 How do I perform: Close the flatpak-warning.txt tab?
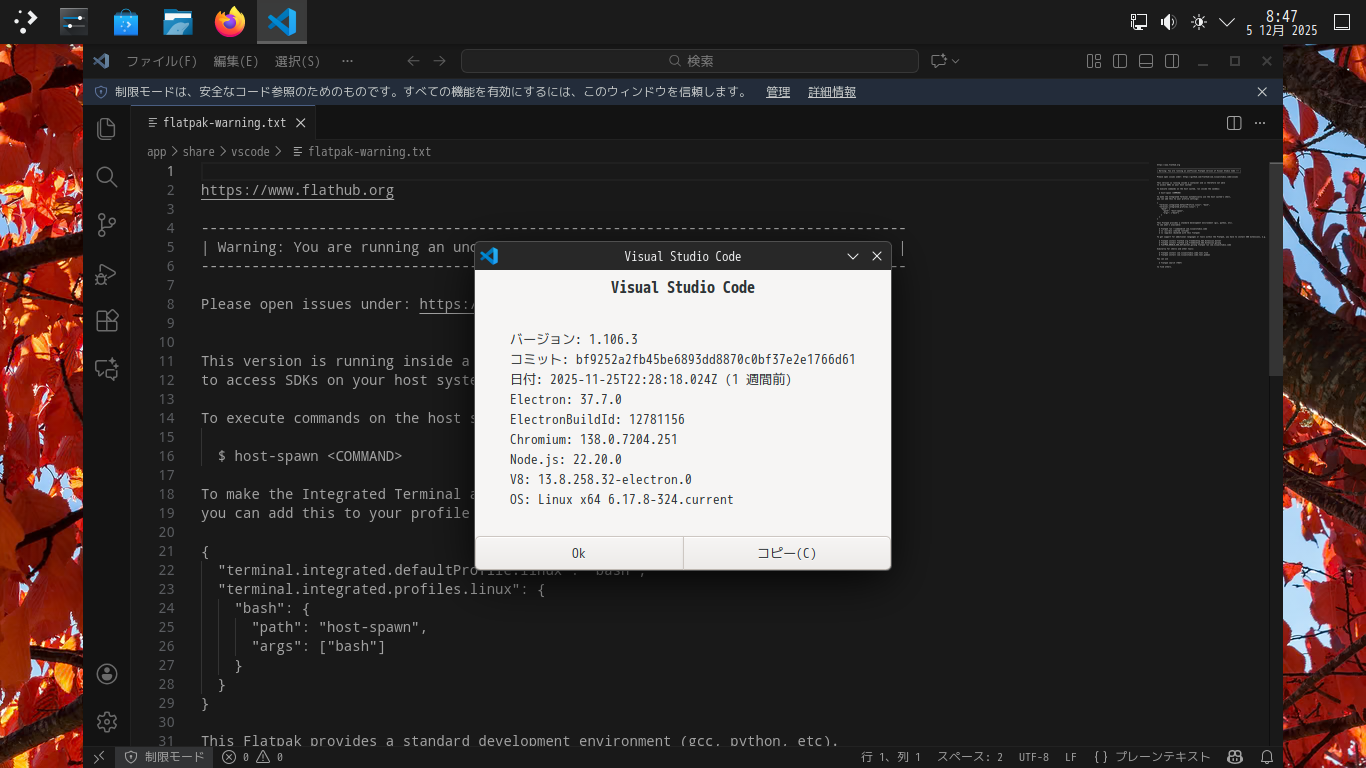click(300, 123)
